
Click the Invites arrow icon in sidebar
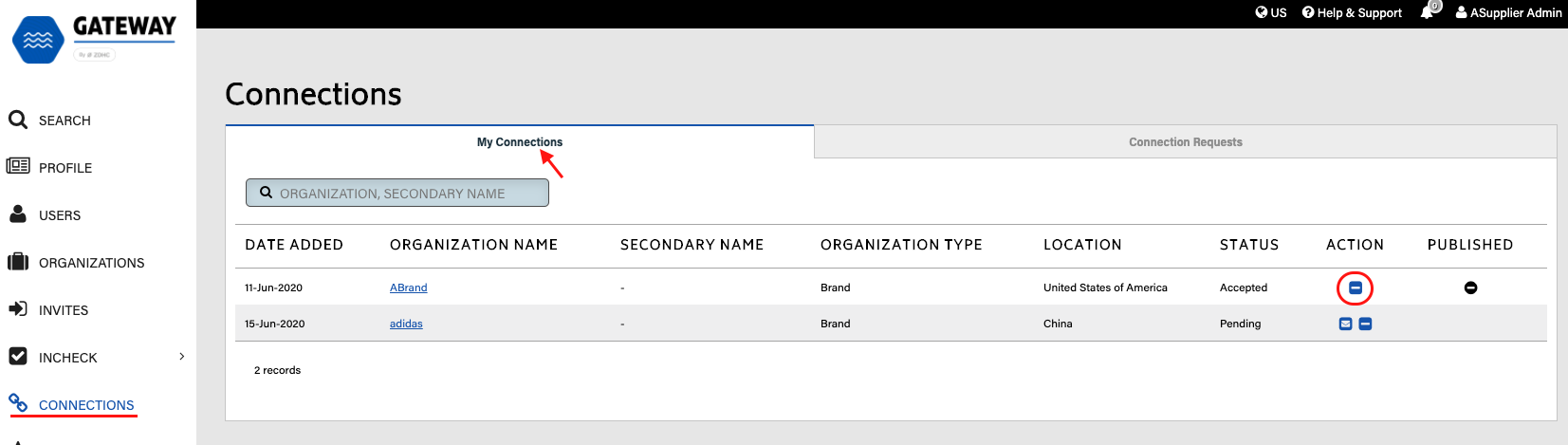point(18,309)
